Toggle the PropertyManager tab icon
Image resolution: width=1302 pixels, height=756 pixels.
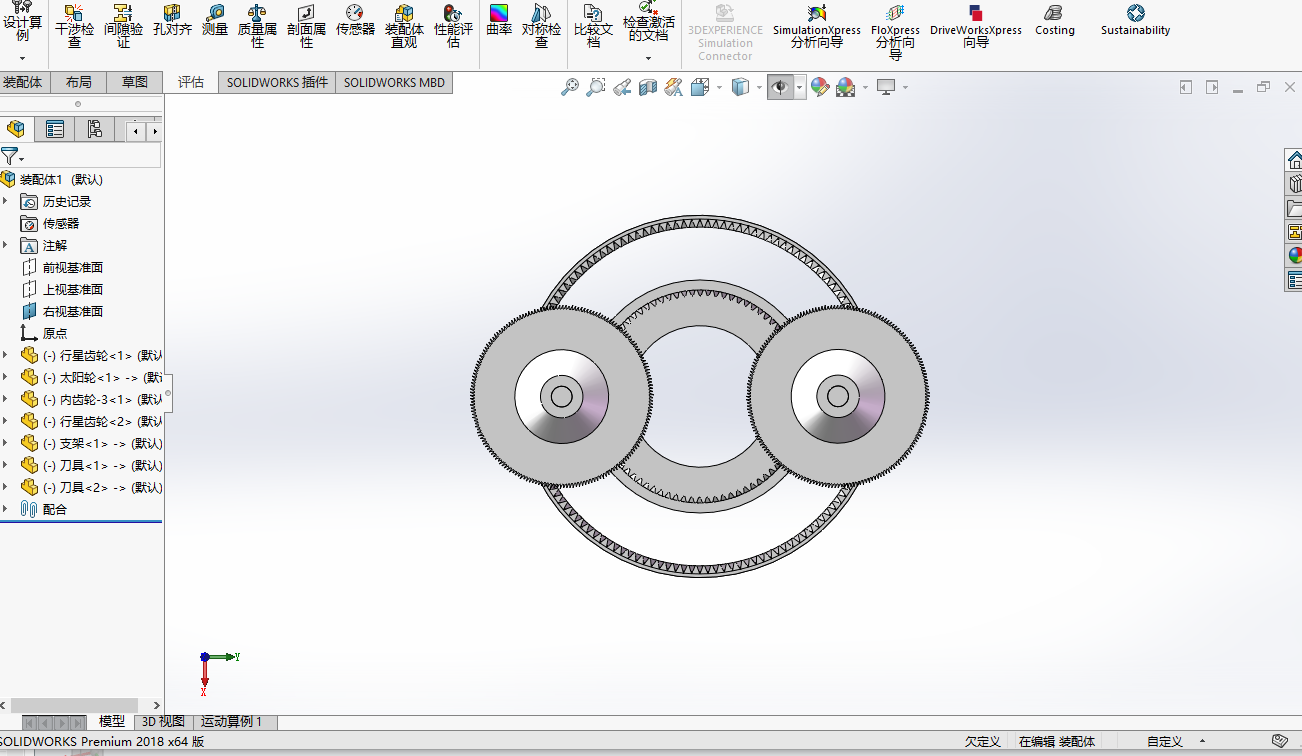pos(55,129)
